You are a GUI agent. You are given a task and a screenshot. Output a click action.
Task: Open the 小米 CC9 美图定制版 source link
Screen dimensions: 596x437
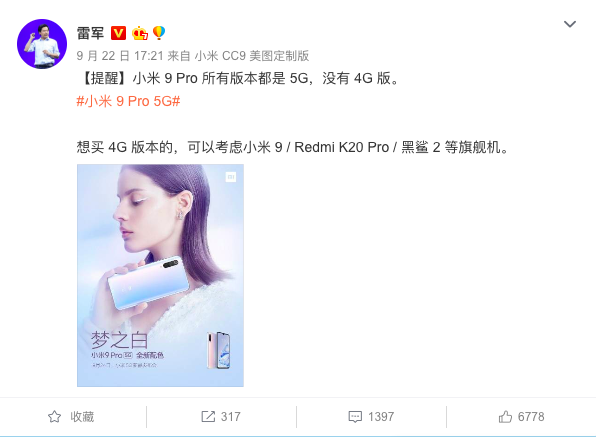tap(252, 56)
